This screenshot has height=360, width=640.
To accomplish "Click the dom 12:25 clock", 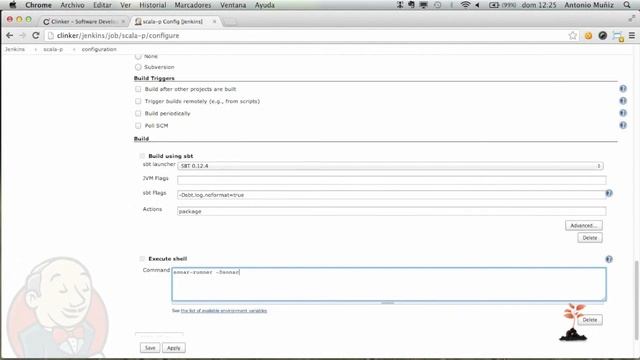I will [x=539, y=5].
